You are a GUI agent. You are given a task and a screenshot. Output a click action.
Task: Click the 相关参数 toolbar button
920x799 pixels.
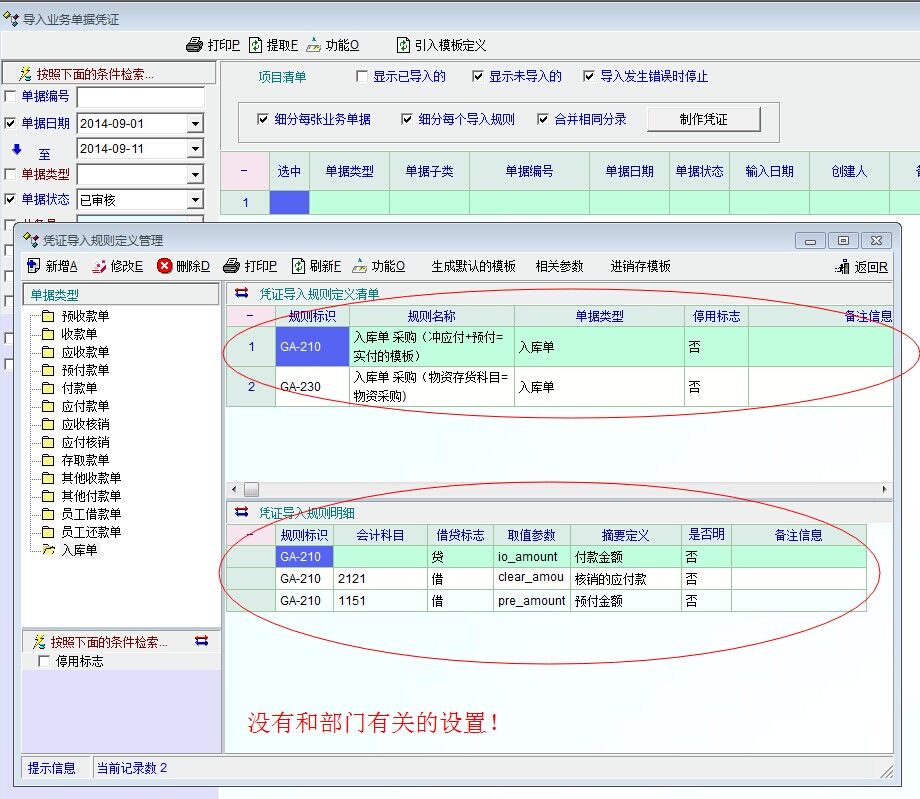click(559, 266)
